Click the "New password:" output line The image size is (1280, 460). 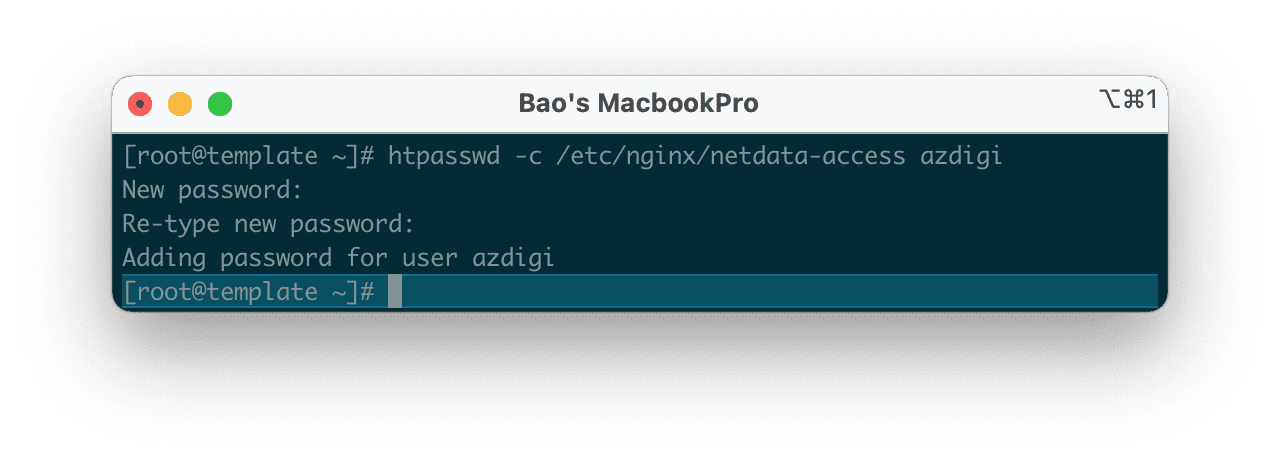[212, 190]
